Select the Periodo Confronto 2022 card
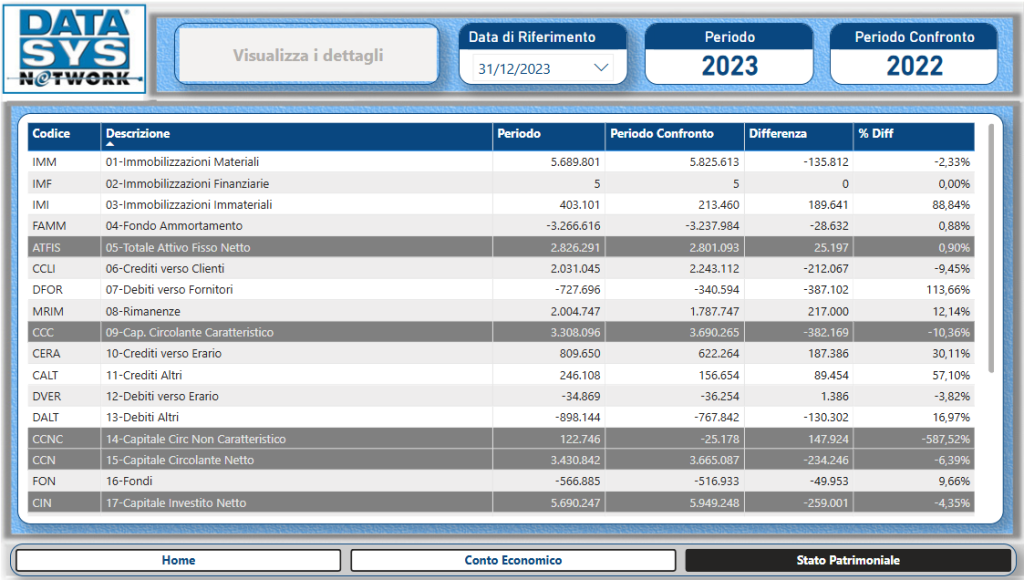This screenshot has height=580, width=1024. tap(914, 55)
